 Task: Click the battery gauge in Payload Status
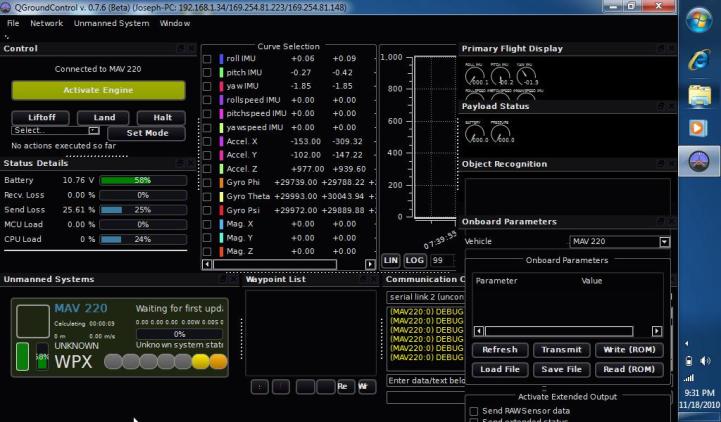coord(475,134)
